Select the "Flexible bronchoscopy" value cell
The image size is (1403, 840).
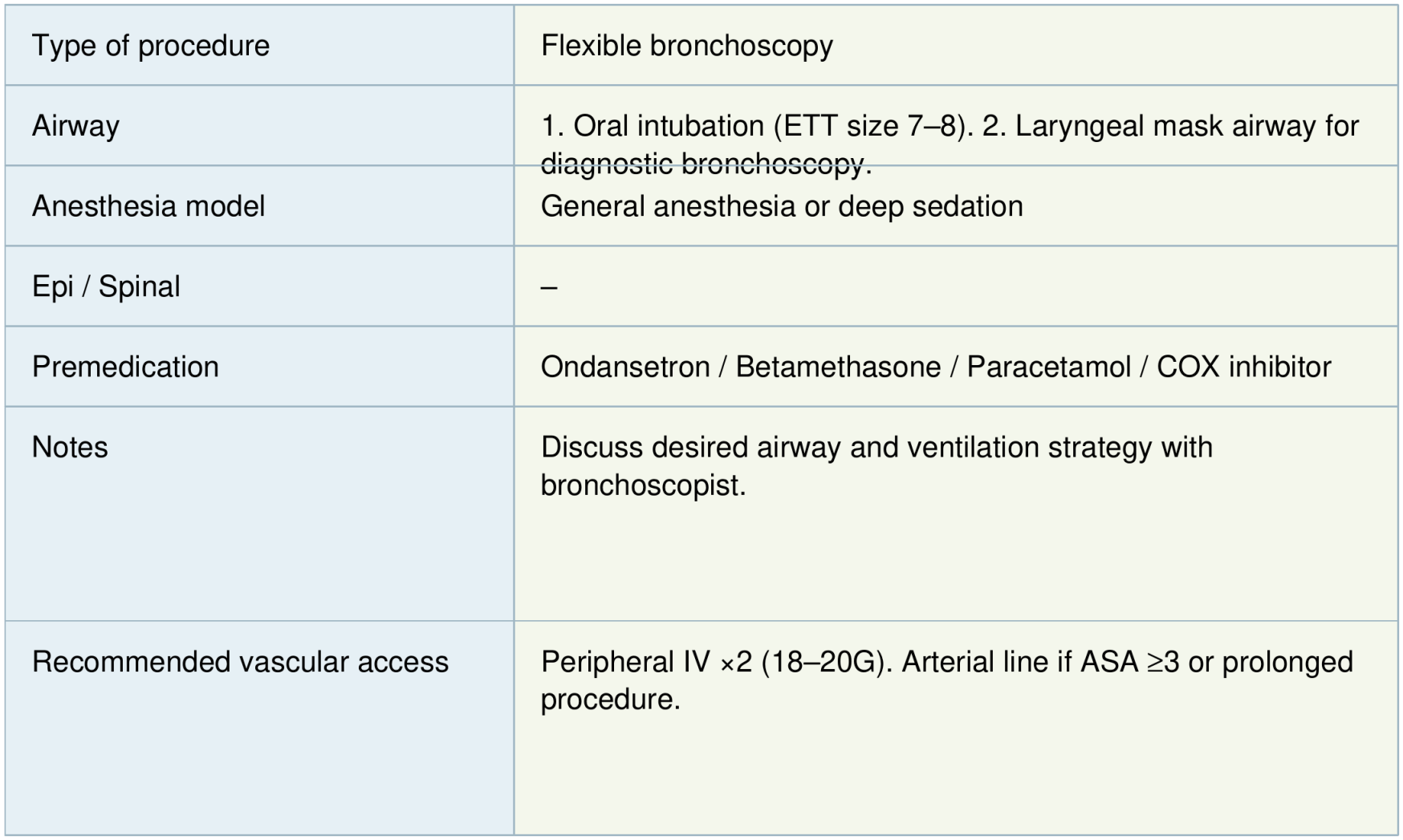point(686,46)
